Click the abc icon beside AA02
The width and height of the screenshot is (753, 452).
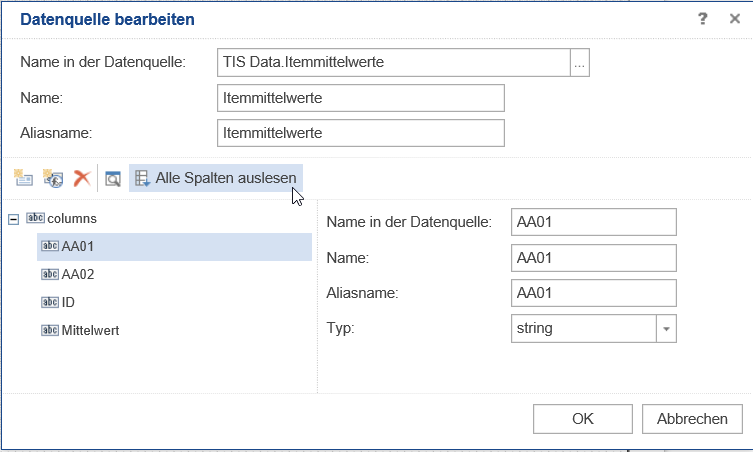50,274
